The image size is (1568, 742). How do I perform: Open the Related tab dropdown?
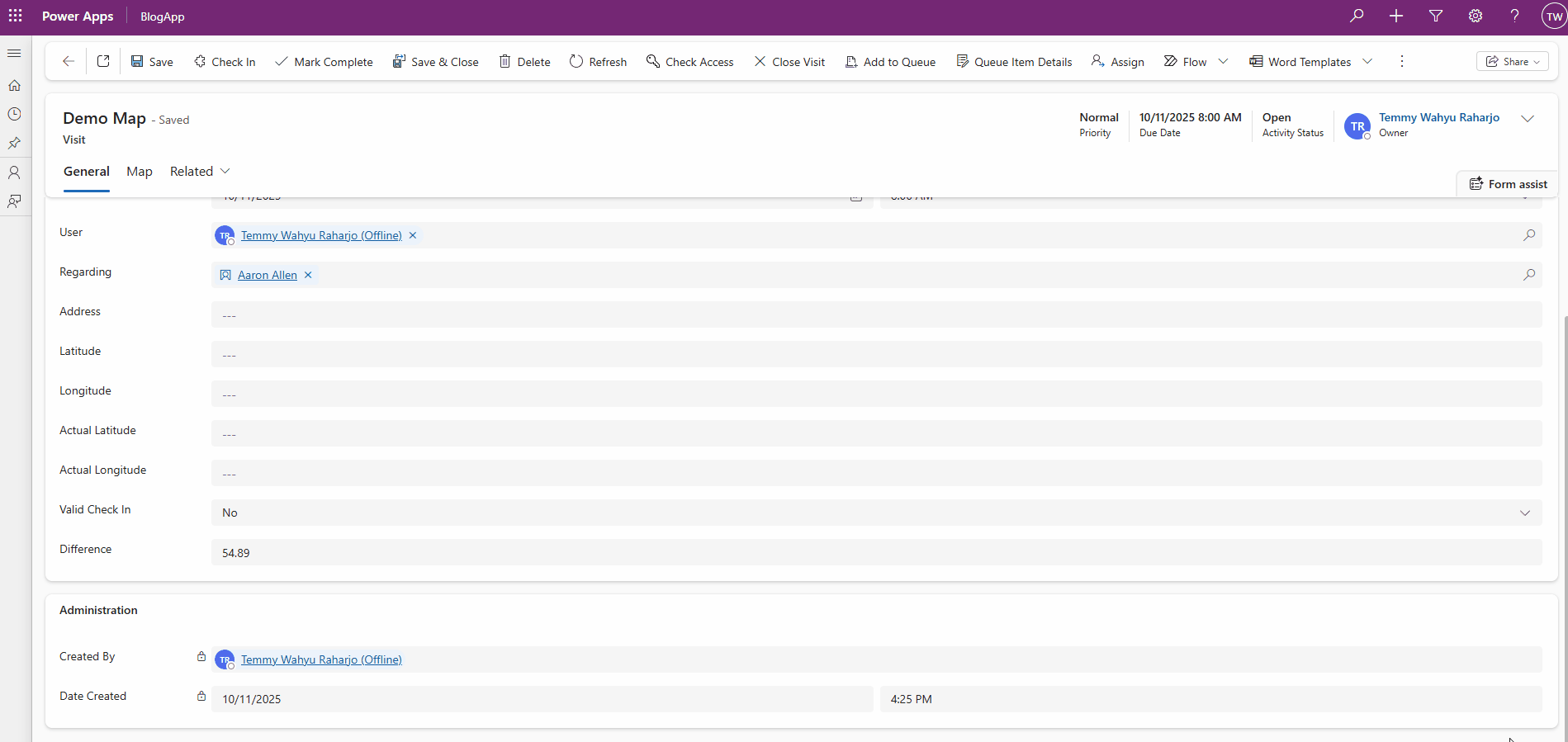[x=200, y=172]
